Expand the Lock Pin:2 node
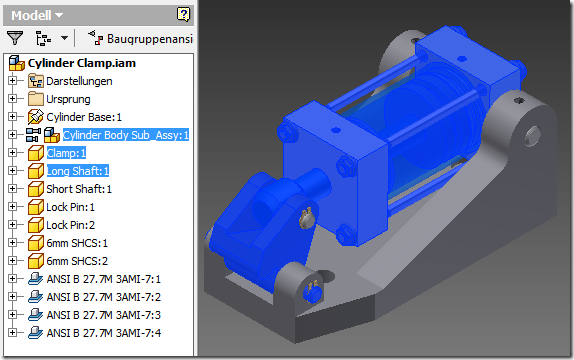This screenshot has width=574, height=360. [12, 224]
